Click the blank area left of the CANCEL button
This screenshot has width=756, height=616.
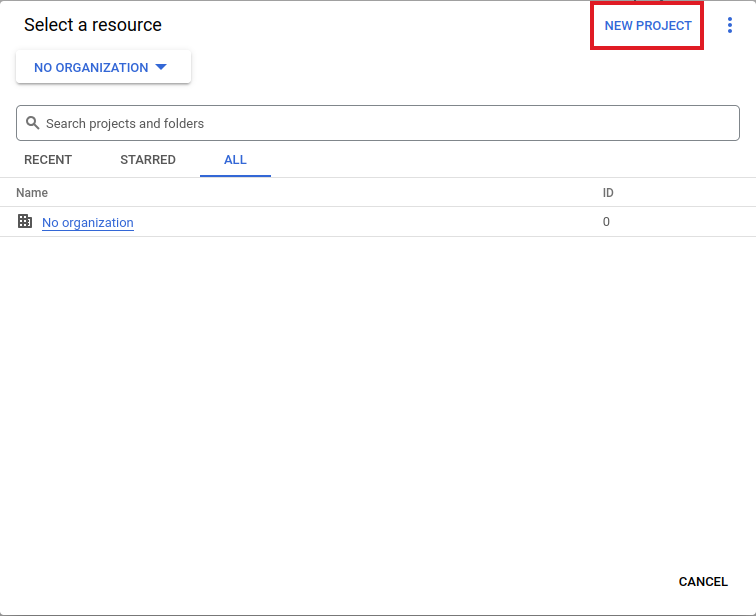tap(400, 581)
